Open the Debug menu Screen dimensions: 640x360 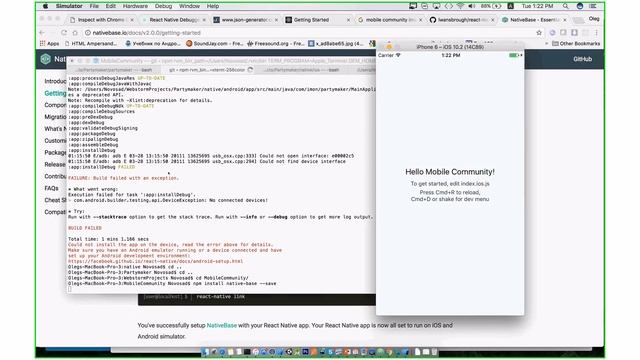click(x=163, y=6)
